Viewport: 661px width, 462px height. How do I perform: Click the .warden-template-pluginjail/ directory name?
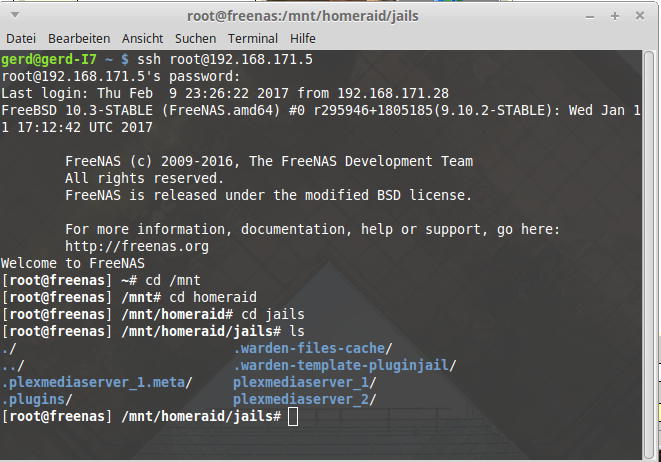[x=345, y=365]
